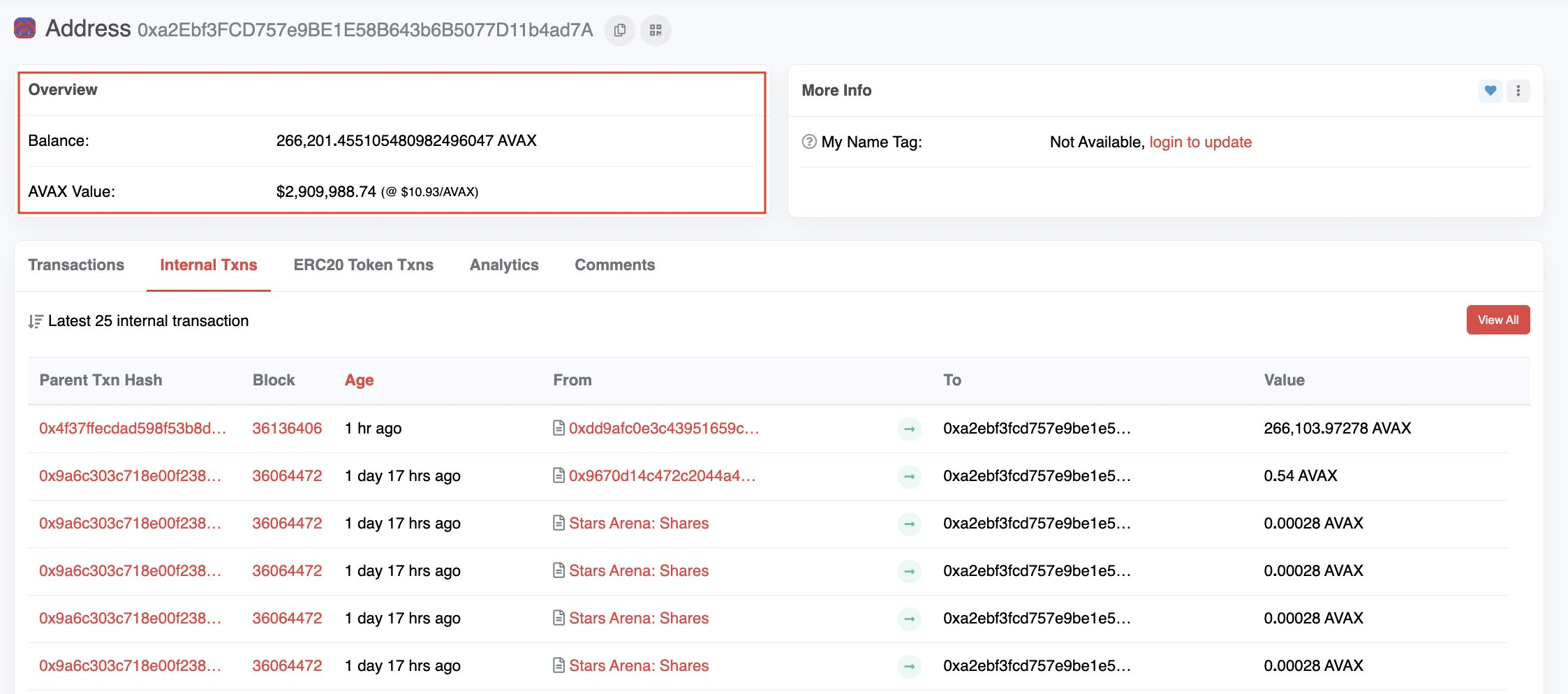Open parent txn hash 0x4f37ffecdad598f53b8d
The width and height of the screenshot is (1568, 694).
(133, 428)
